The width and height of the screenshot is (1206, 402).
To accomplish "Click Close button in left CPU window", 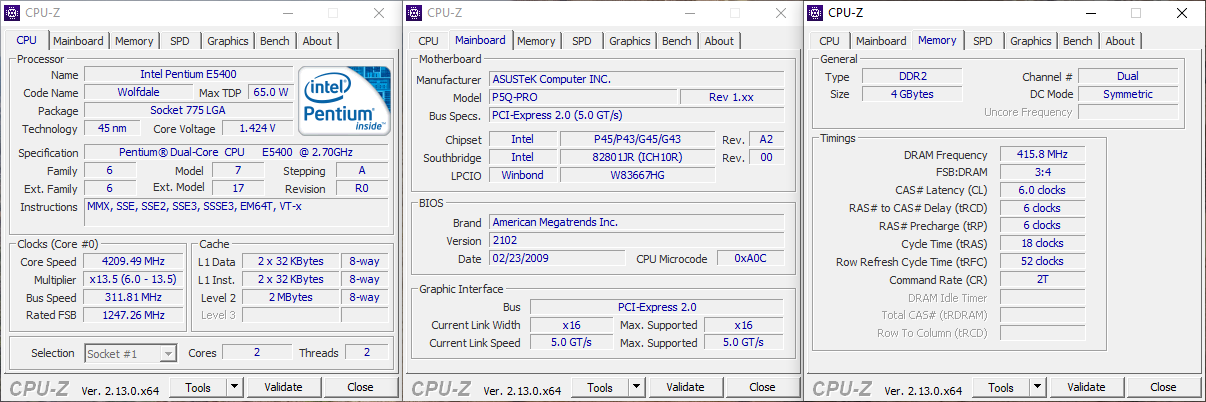I will [x=360, y=387].
